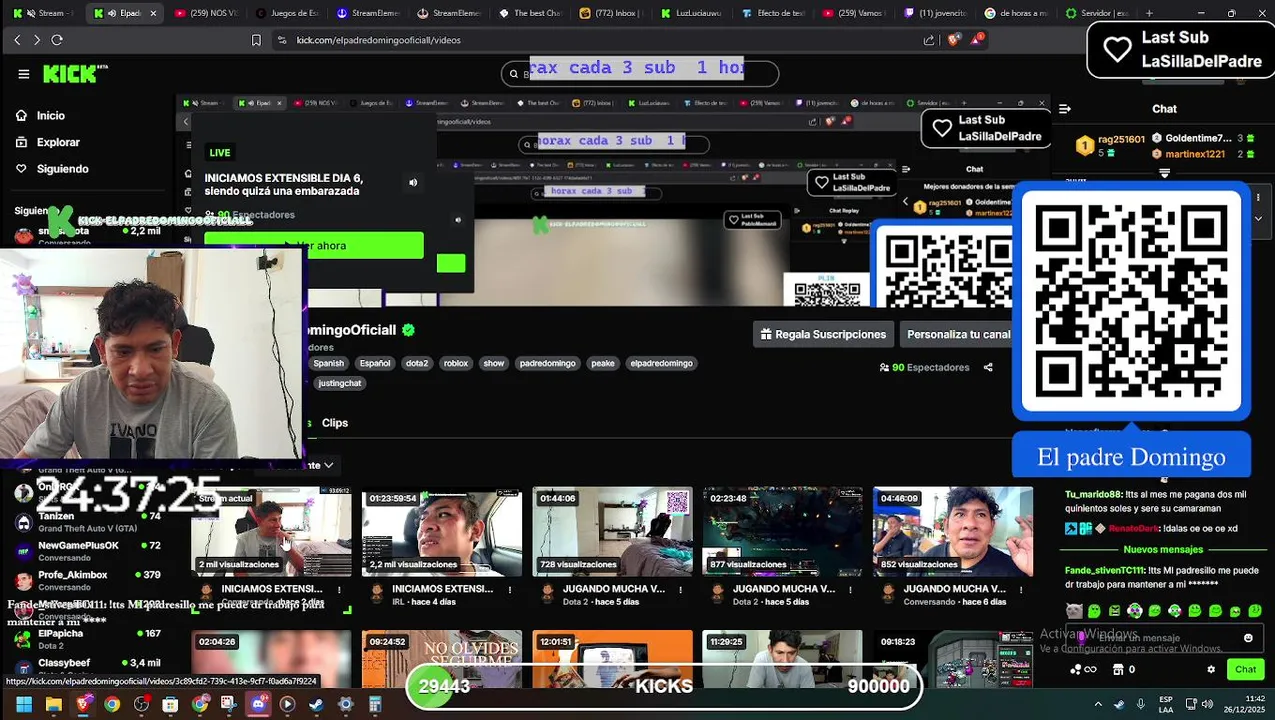
Task: Expand the gift leaderboard chevron below martinex1221
Action: 1164,173
